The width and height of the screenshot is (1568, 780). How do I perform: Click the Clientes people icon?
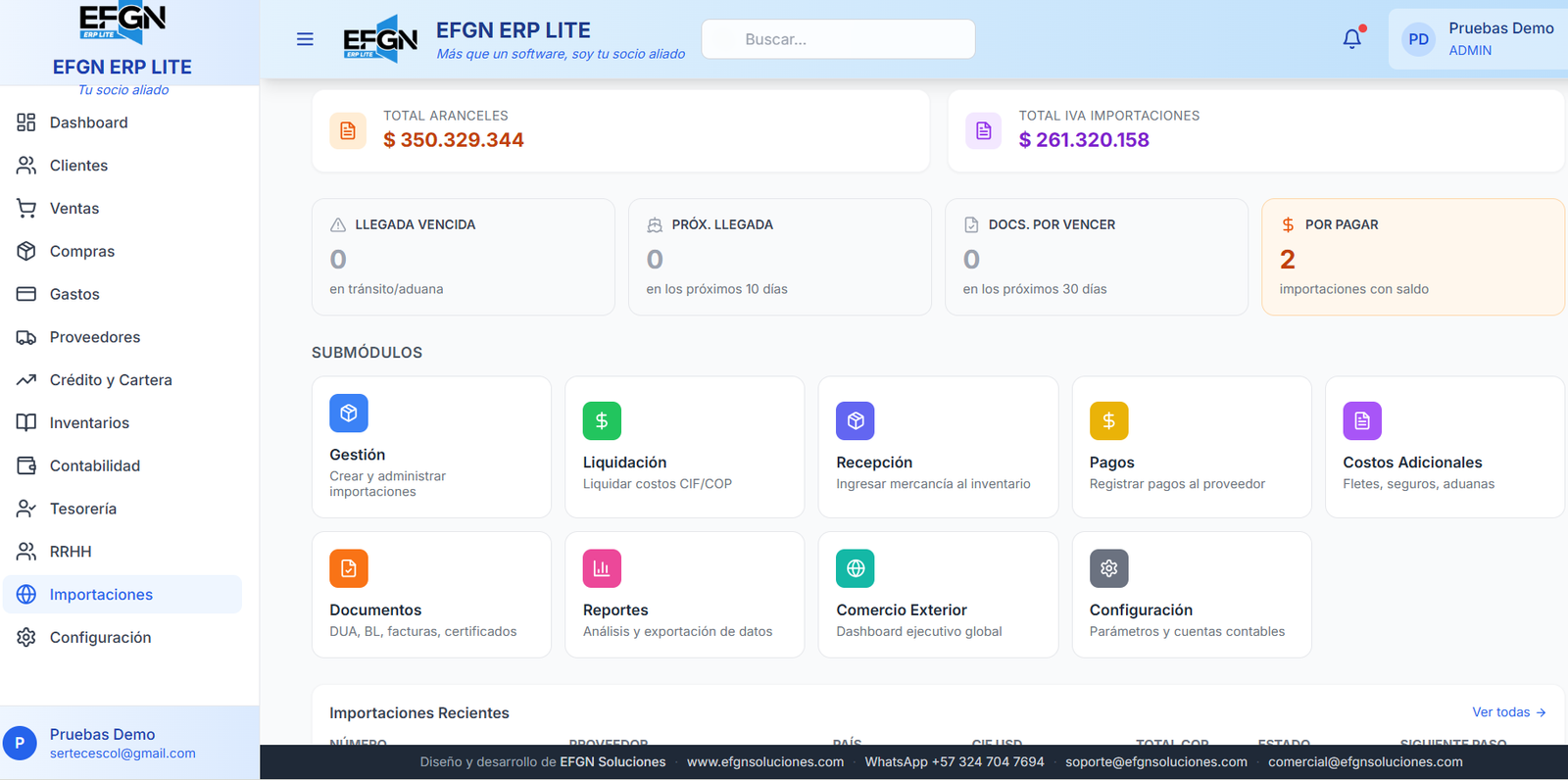point(26,166)
